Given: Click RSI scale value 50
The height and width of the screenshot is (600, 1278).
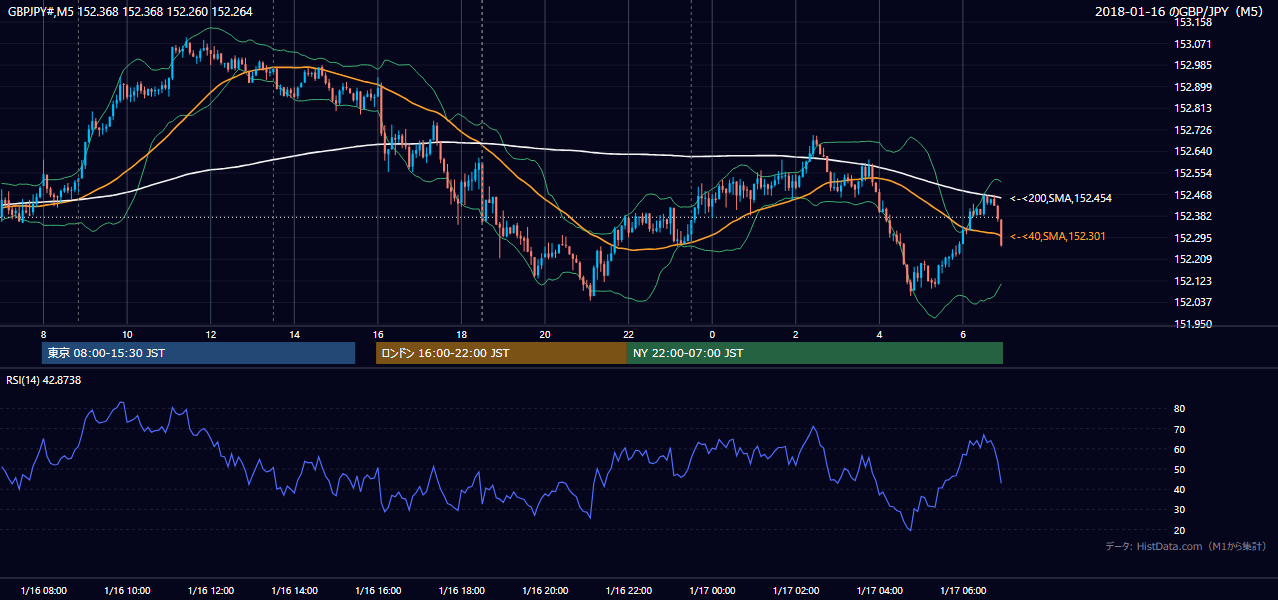Looking at the screenshot, I should point(1179,469).
